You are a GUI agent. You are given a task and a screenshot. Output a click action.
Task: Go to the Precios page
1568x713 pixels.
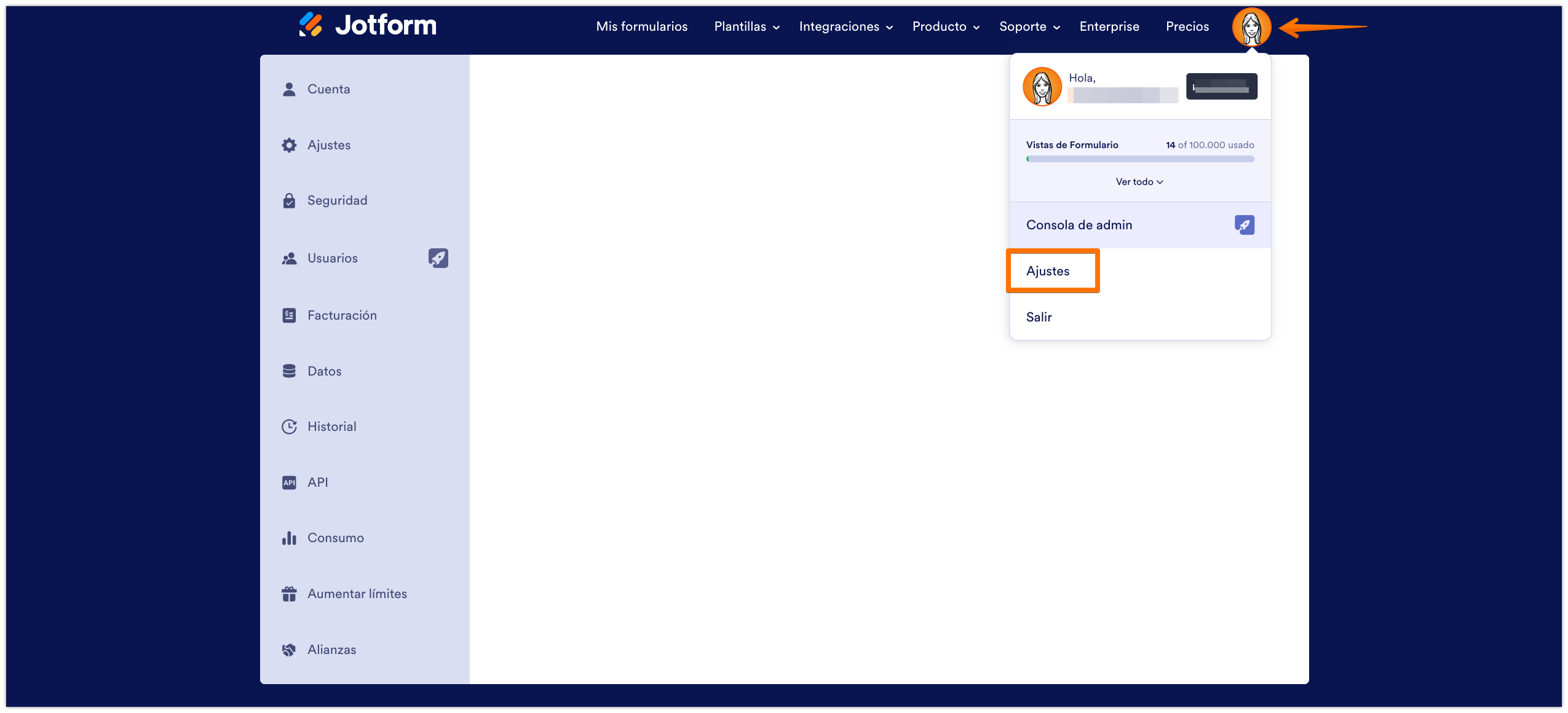[x=1187, y=26]
